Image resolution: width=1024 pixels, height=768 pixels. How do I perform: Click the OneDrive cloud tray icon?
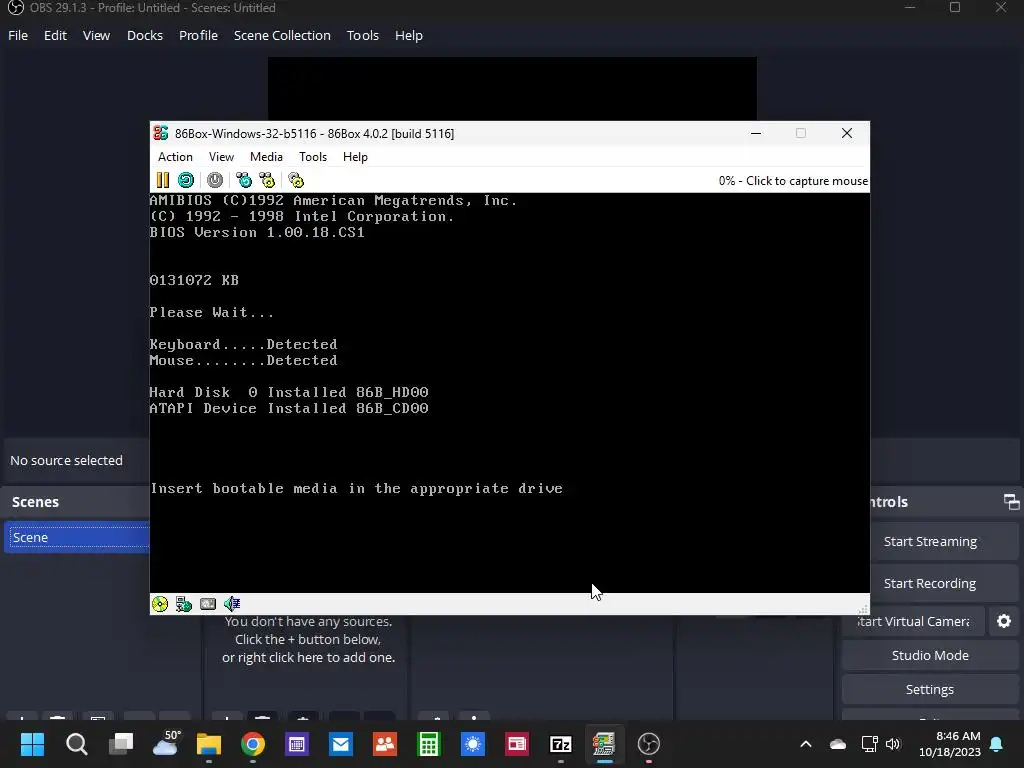(x=838, y=744)
